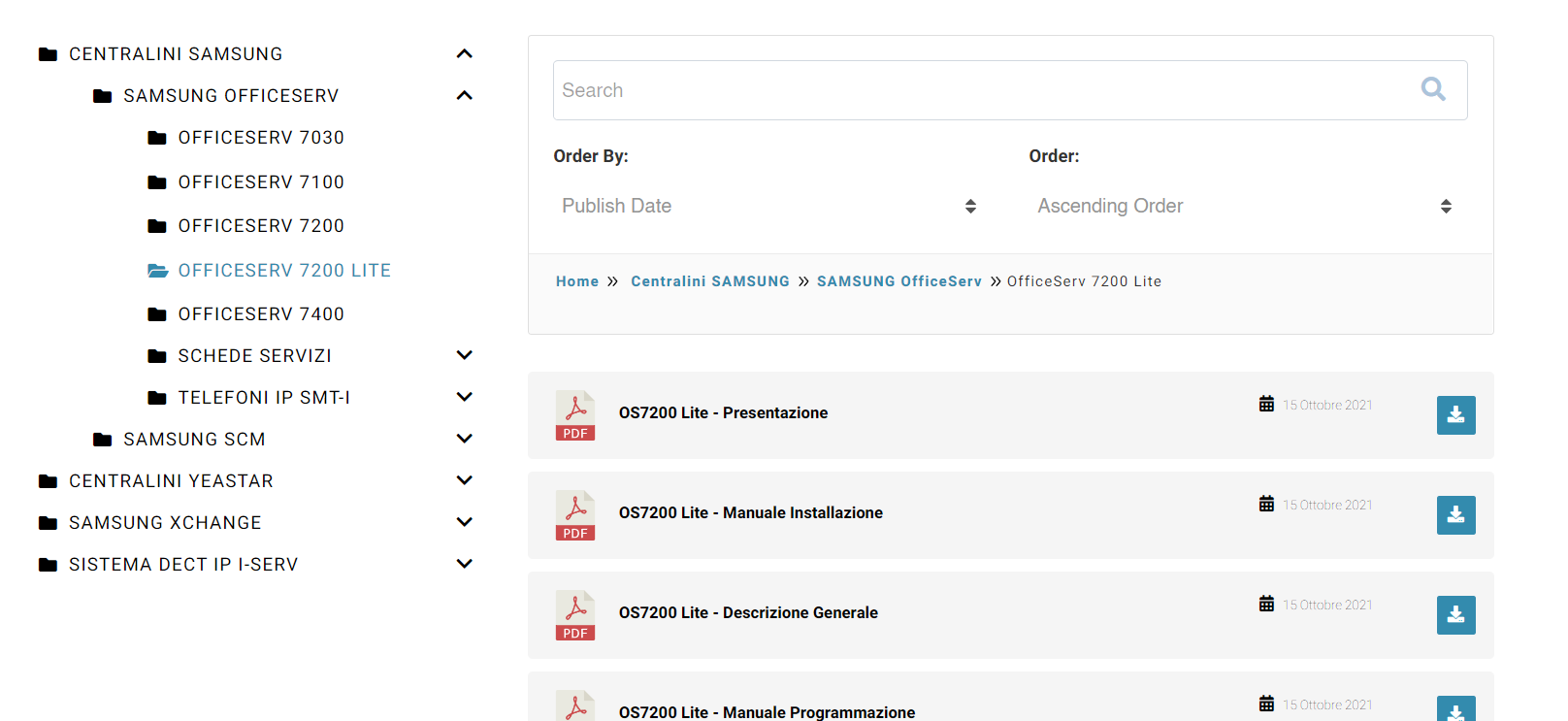Image resolution: width=1568 pixels, height=721 pixels.
Task: Select OfficeServ 7030 category
Action: tap(261, 138)
